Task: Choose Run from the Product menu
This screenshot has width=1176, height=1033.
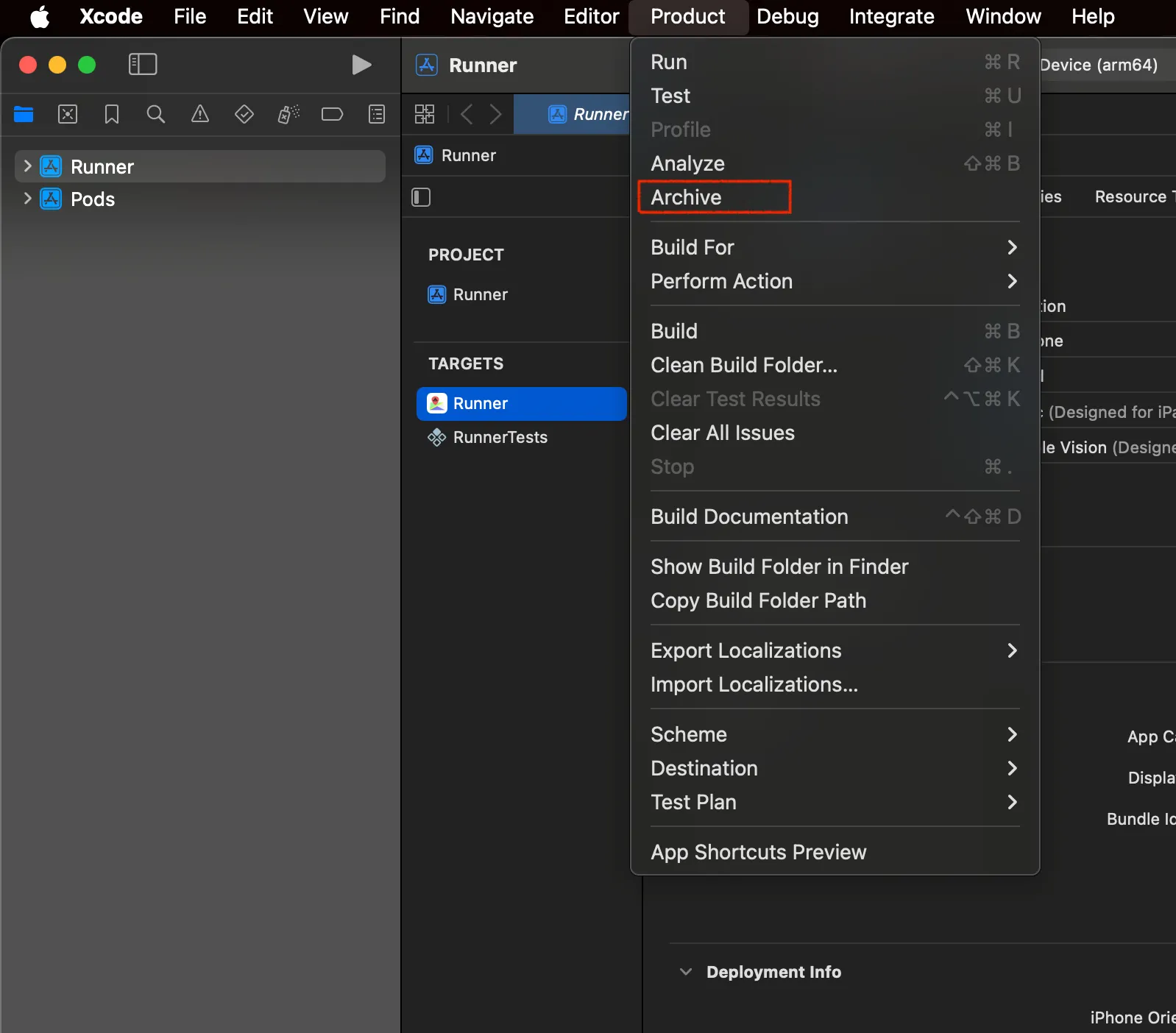Action: tap(835, 62)
